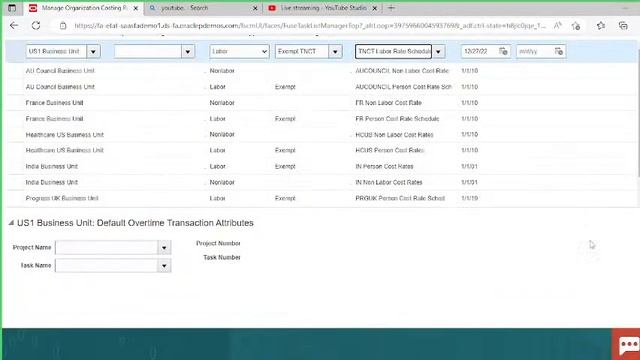Click the 12/27/22 start date field

pyautogui.click(x=480, y=51)
